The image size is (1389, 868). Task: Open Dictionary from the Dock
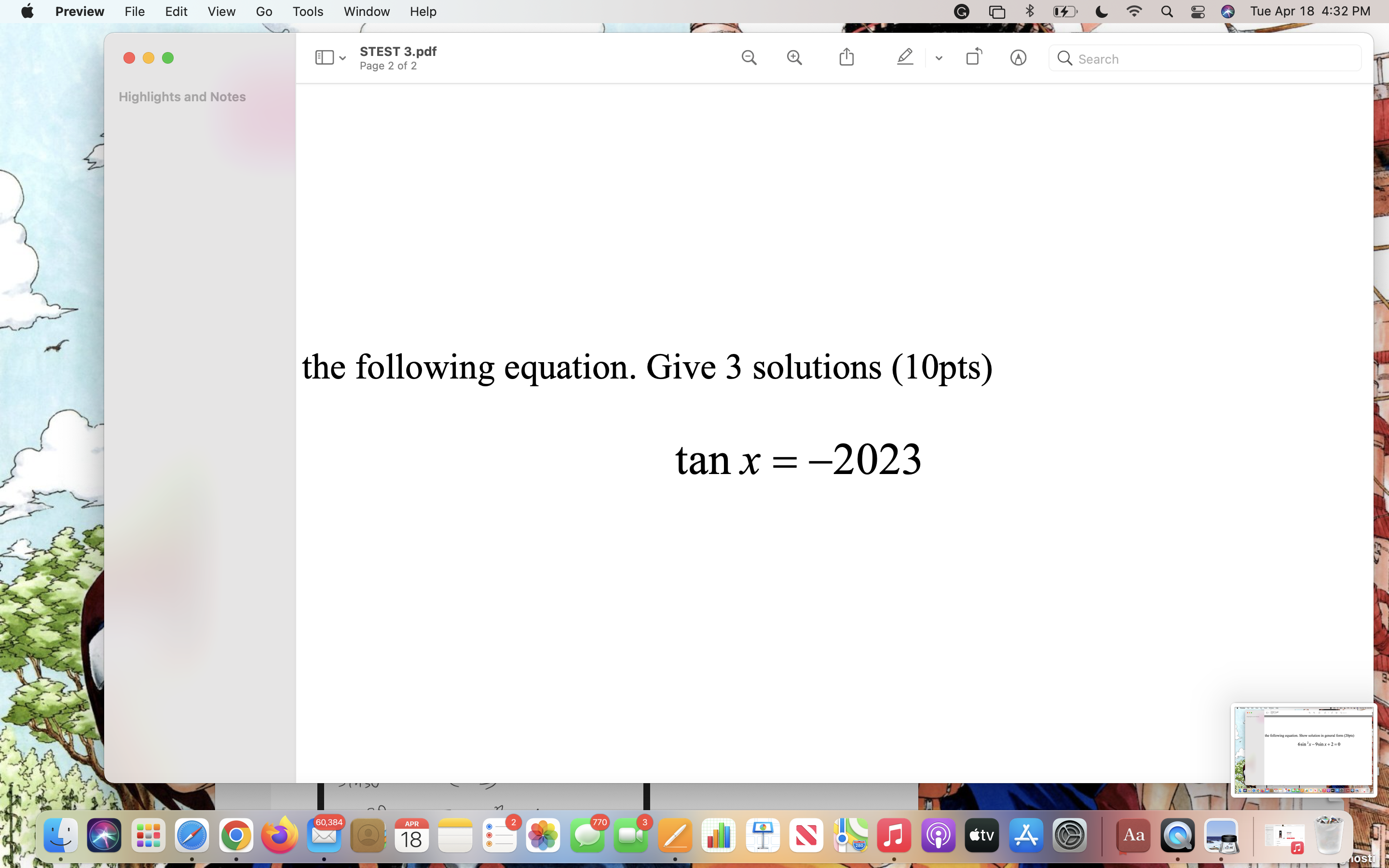pyautogui.click(x=1131, y=835)
